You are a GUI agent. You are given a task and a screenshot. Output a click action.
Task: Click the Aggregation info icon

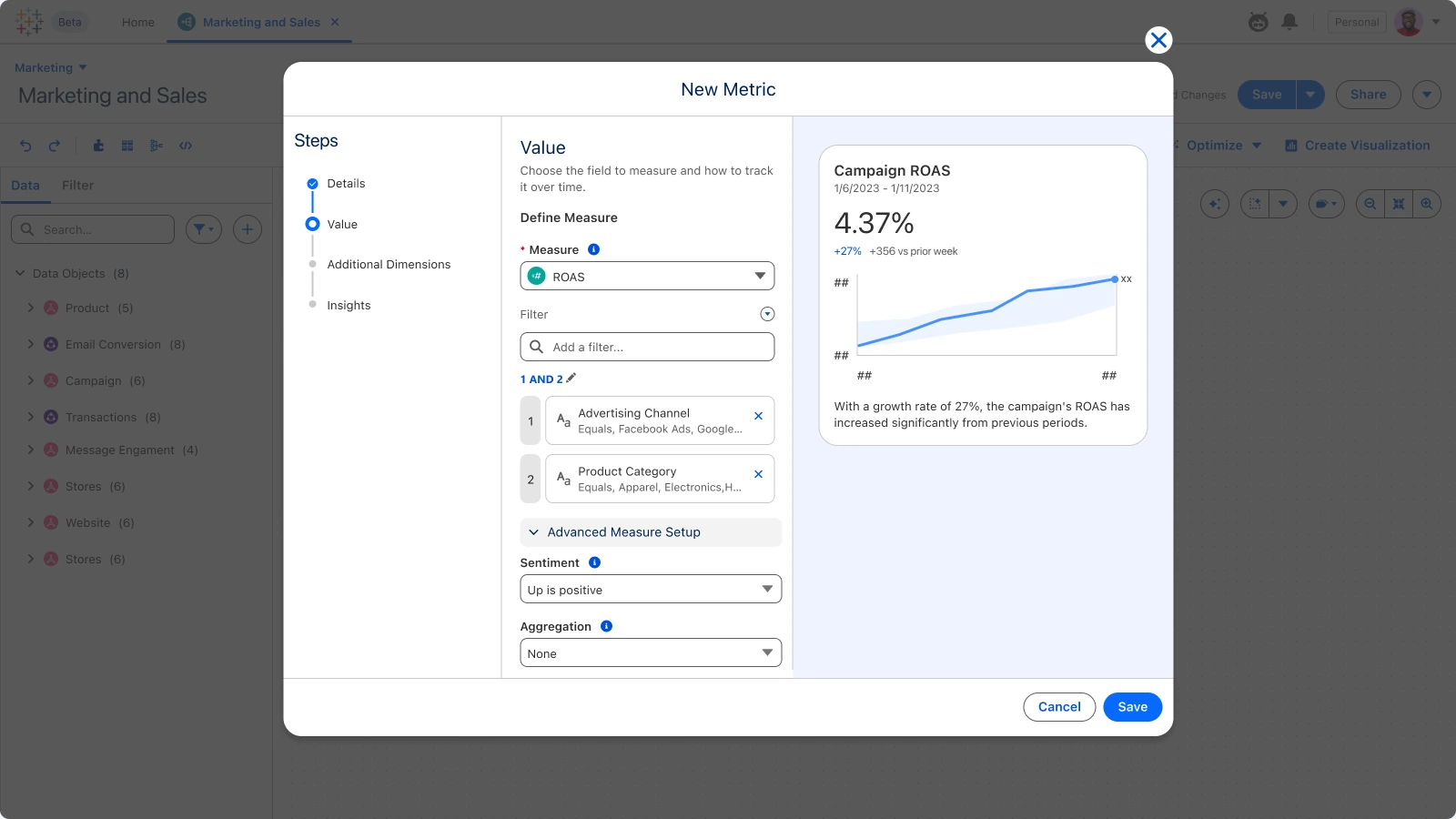point(606,626)
